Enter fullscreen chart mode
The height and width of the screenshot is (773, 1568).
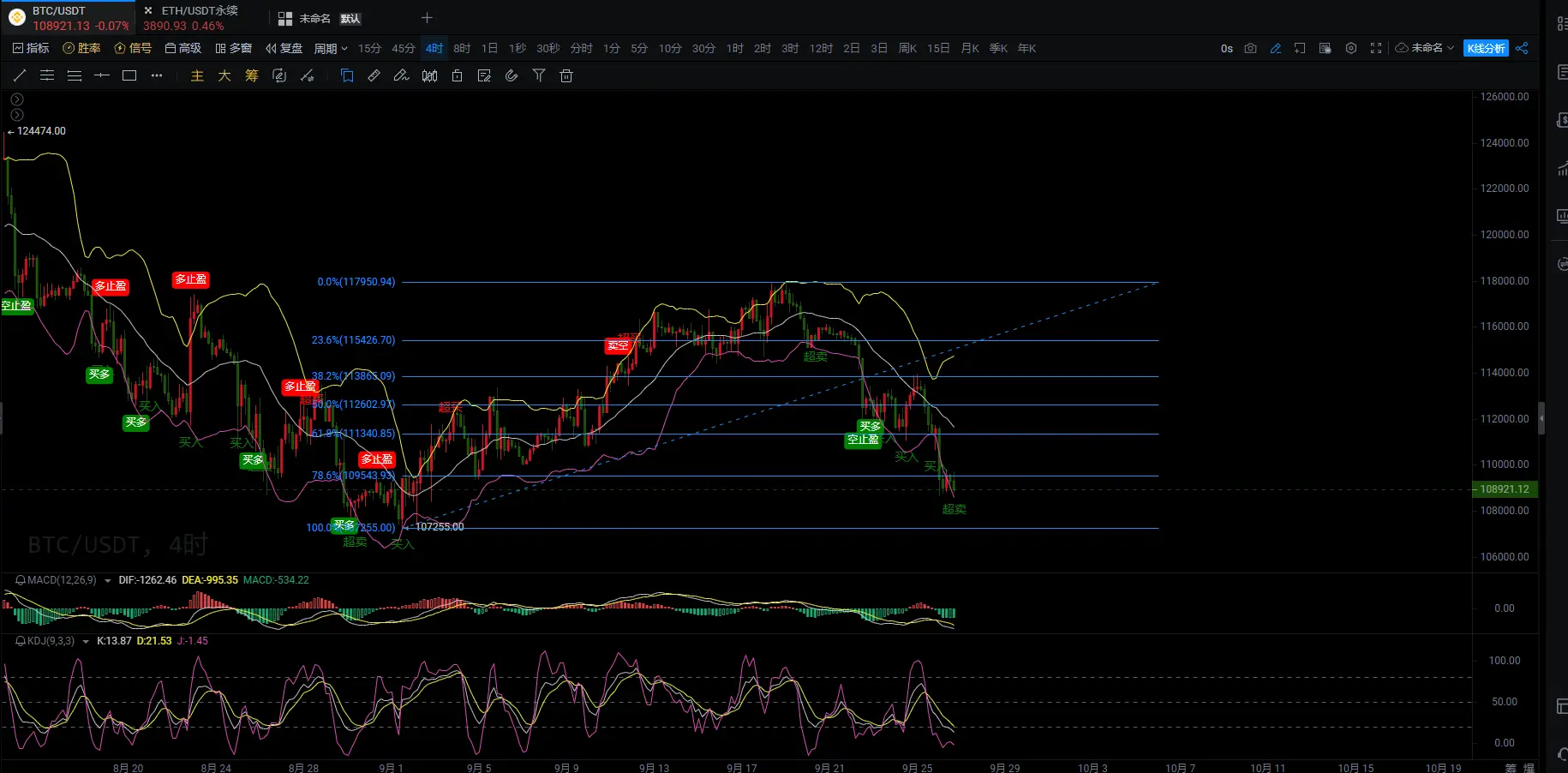[1376, 49]
